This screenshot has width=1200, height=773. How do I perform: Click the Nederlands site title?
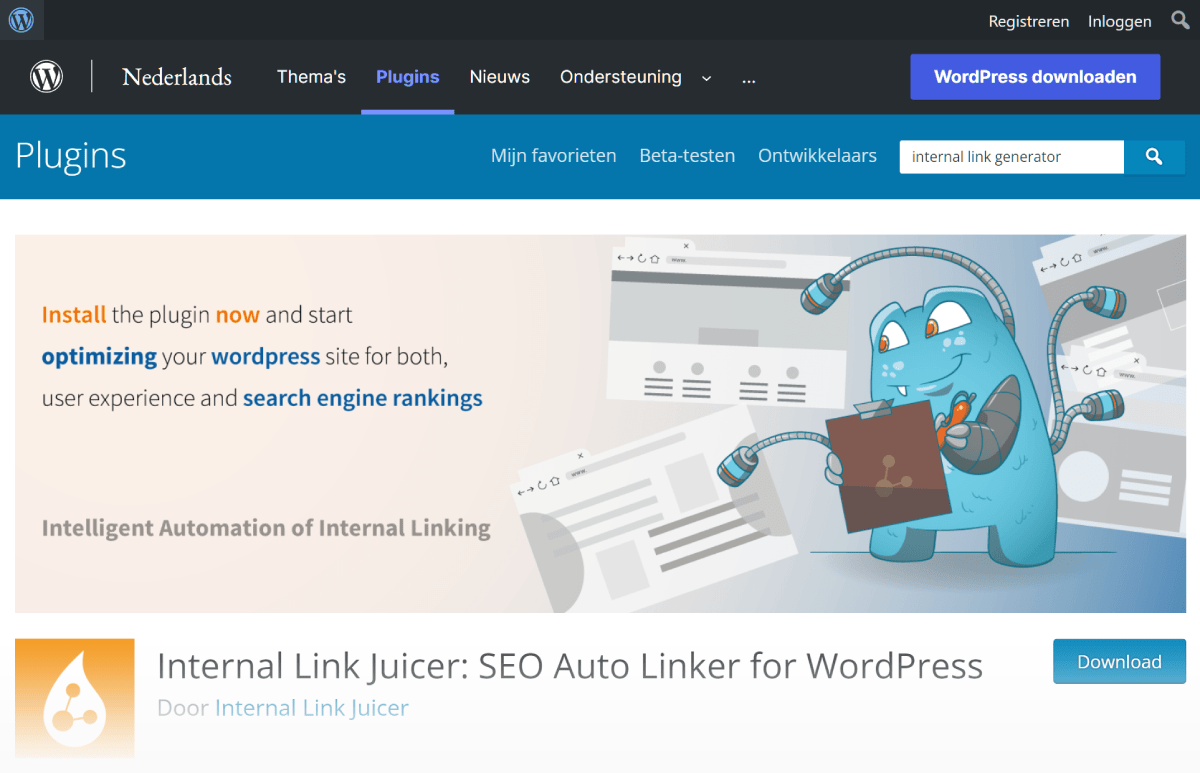(177, 77)
